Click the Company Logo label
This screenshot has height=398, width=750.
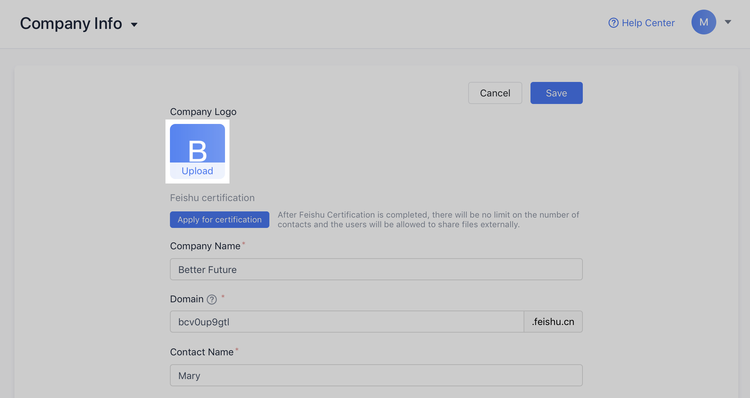click(x=203, y=112)
